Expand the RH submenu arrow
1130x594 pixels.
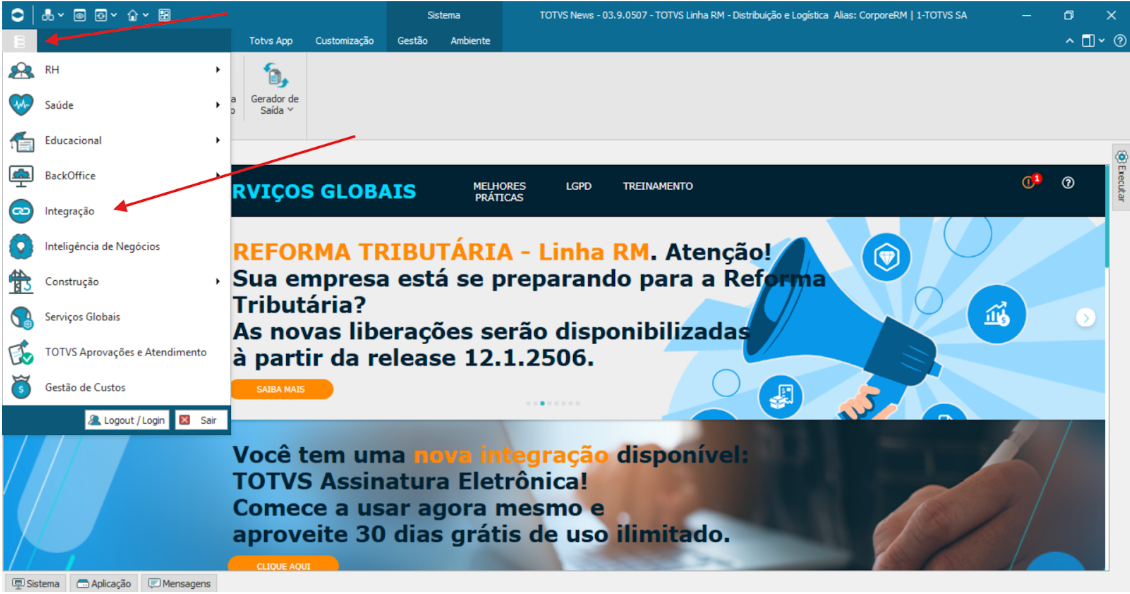[x=218, y=70]
